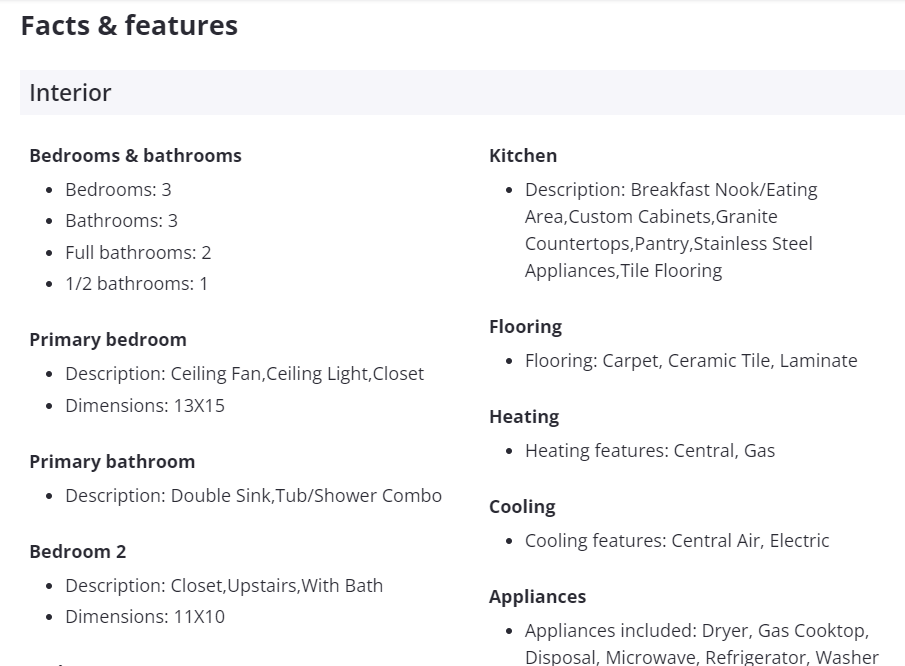
Task: Click the Bedroom 2 subheading
Action: pyautogui.click(x=78, y=552)
